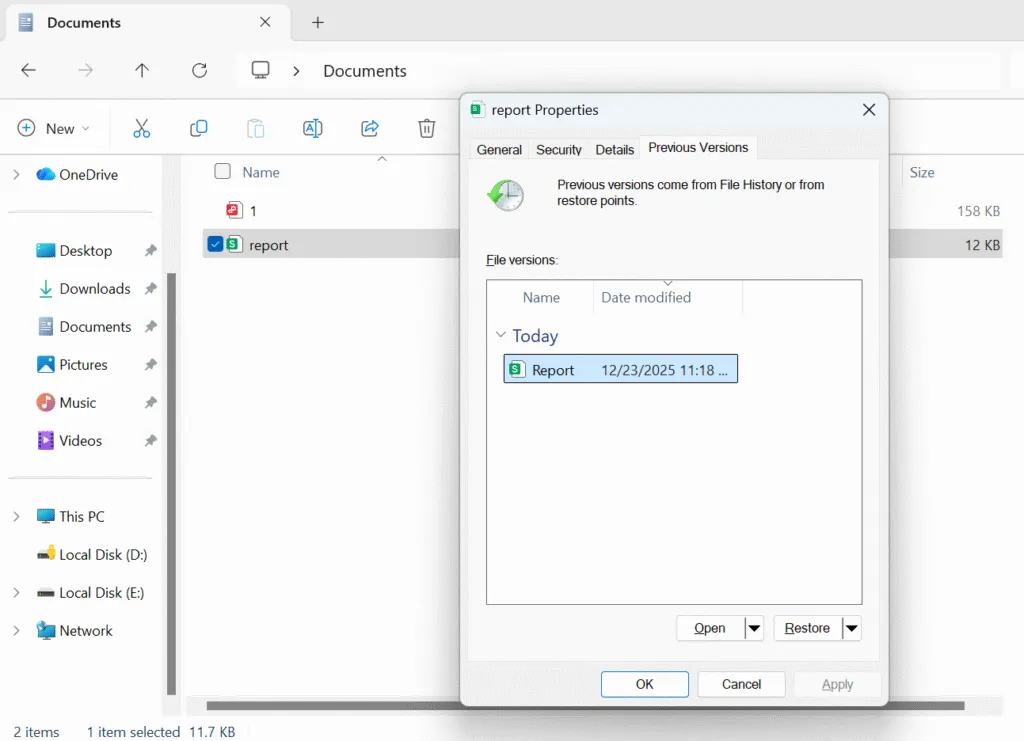
Task: Select the Report version from 12/23/2025
Action: tap(620, 370)
